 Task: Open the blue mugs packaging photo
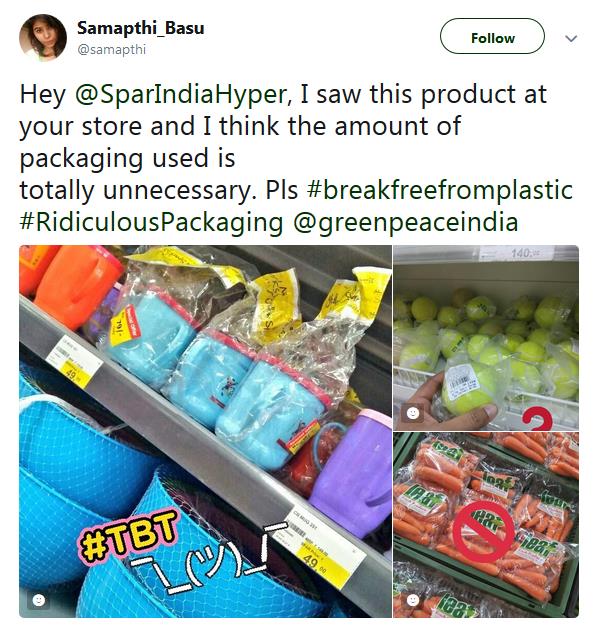[205, 431]
